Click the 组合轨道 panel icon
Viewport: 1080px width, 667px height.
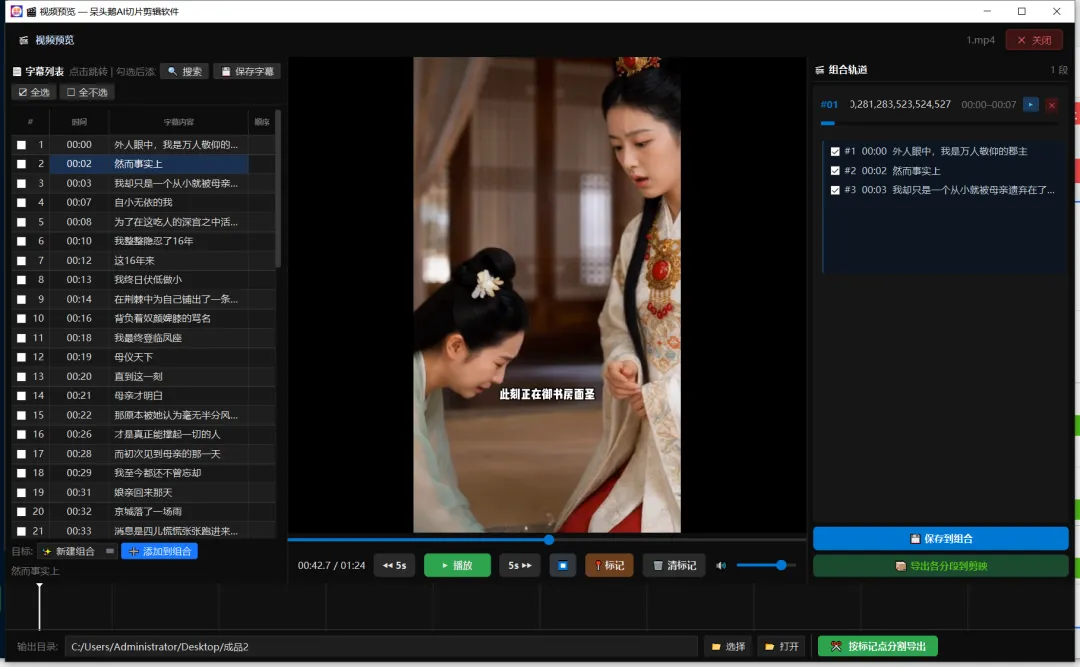(x=820, y=70)
